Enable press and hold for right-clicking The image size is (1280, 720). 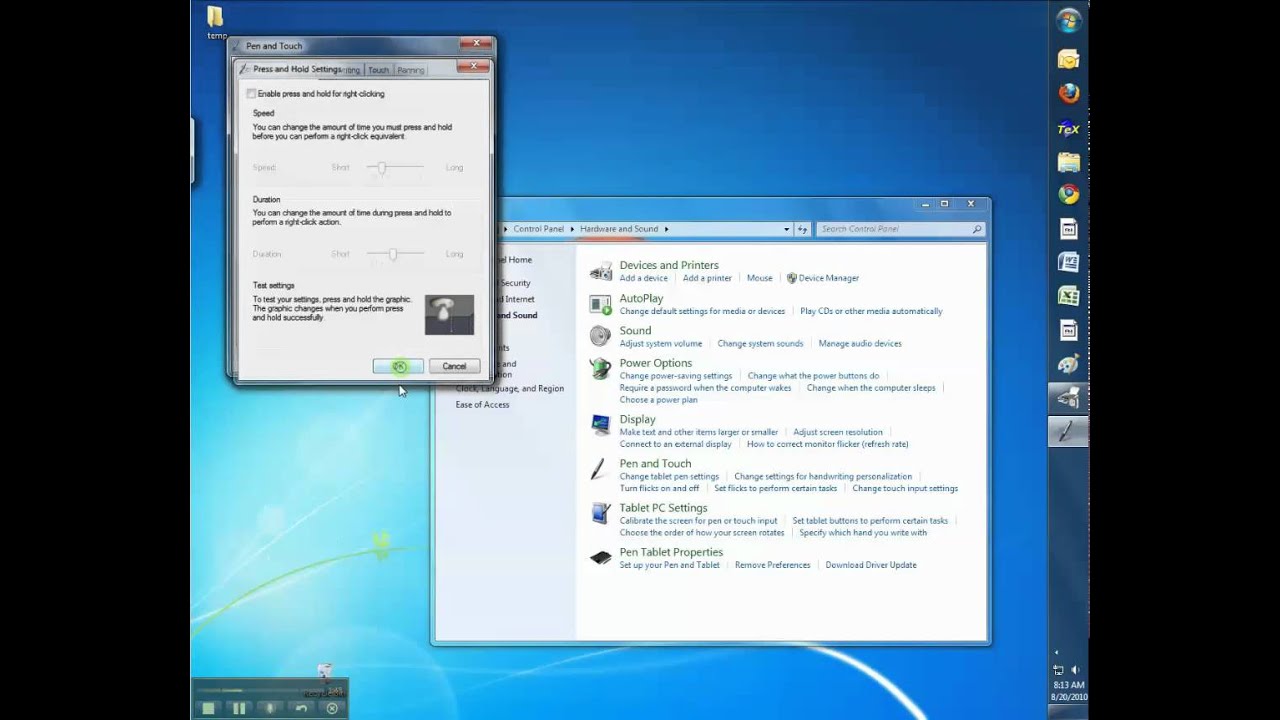click(252, 94)
